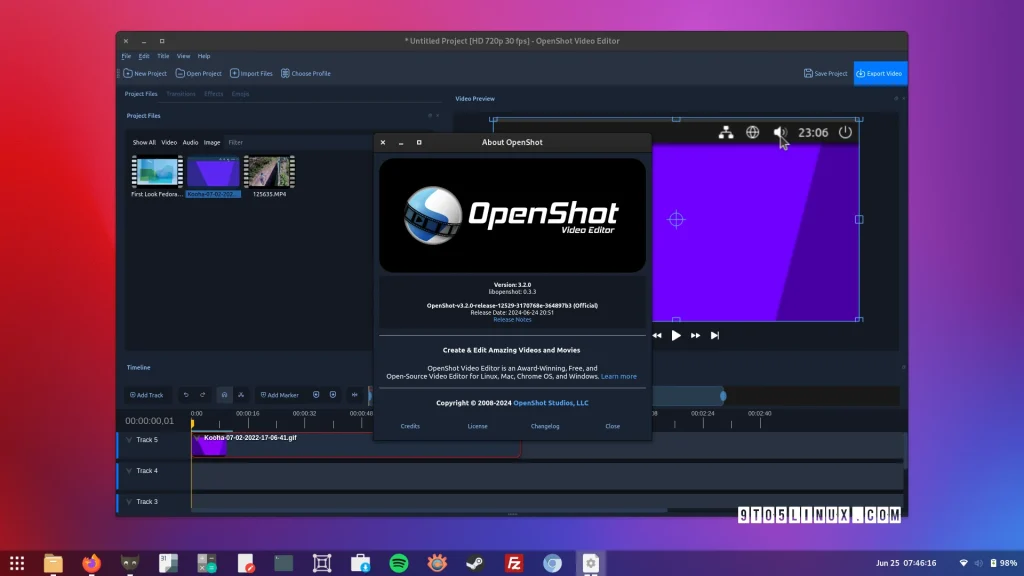Open Spotify from the taskbar
This screenshot has width=1024, height=576.
point(399,563)
